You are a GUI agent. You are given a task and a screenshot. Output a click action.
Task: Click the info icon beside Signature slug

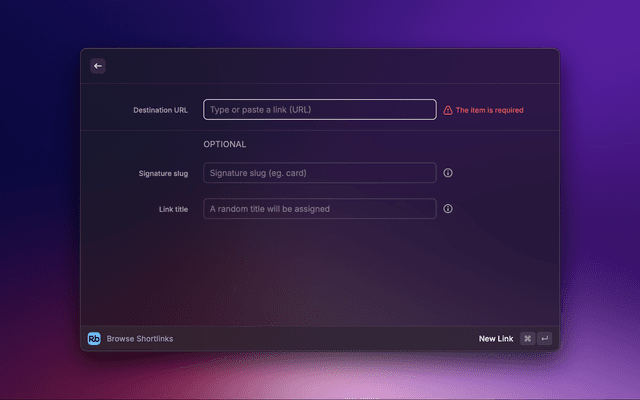point(448,173)
